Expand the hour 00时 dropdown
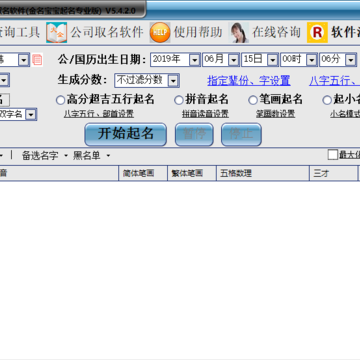This screenshot has height=360, width=360. click(x=312, y=60)
